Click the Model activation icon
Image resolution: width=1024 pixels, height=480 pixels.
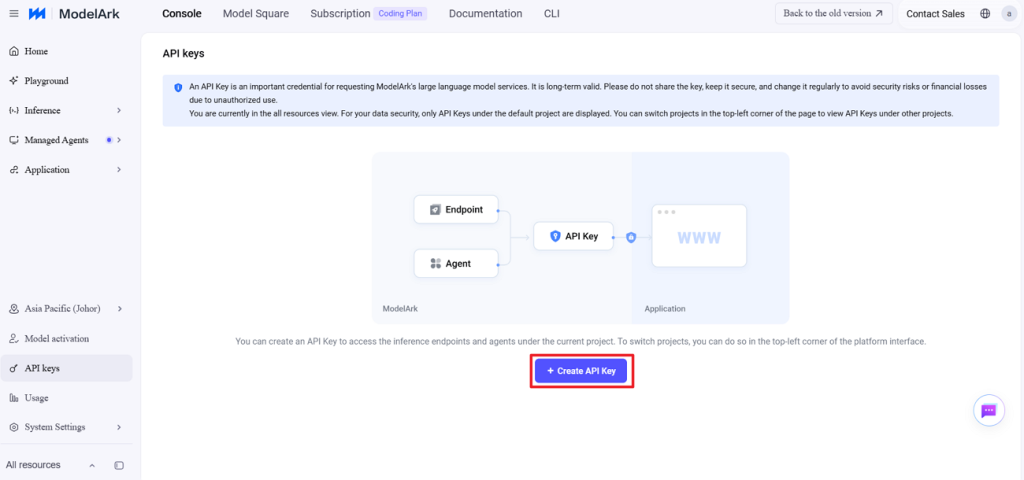(x=14, y=339)
